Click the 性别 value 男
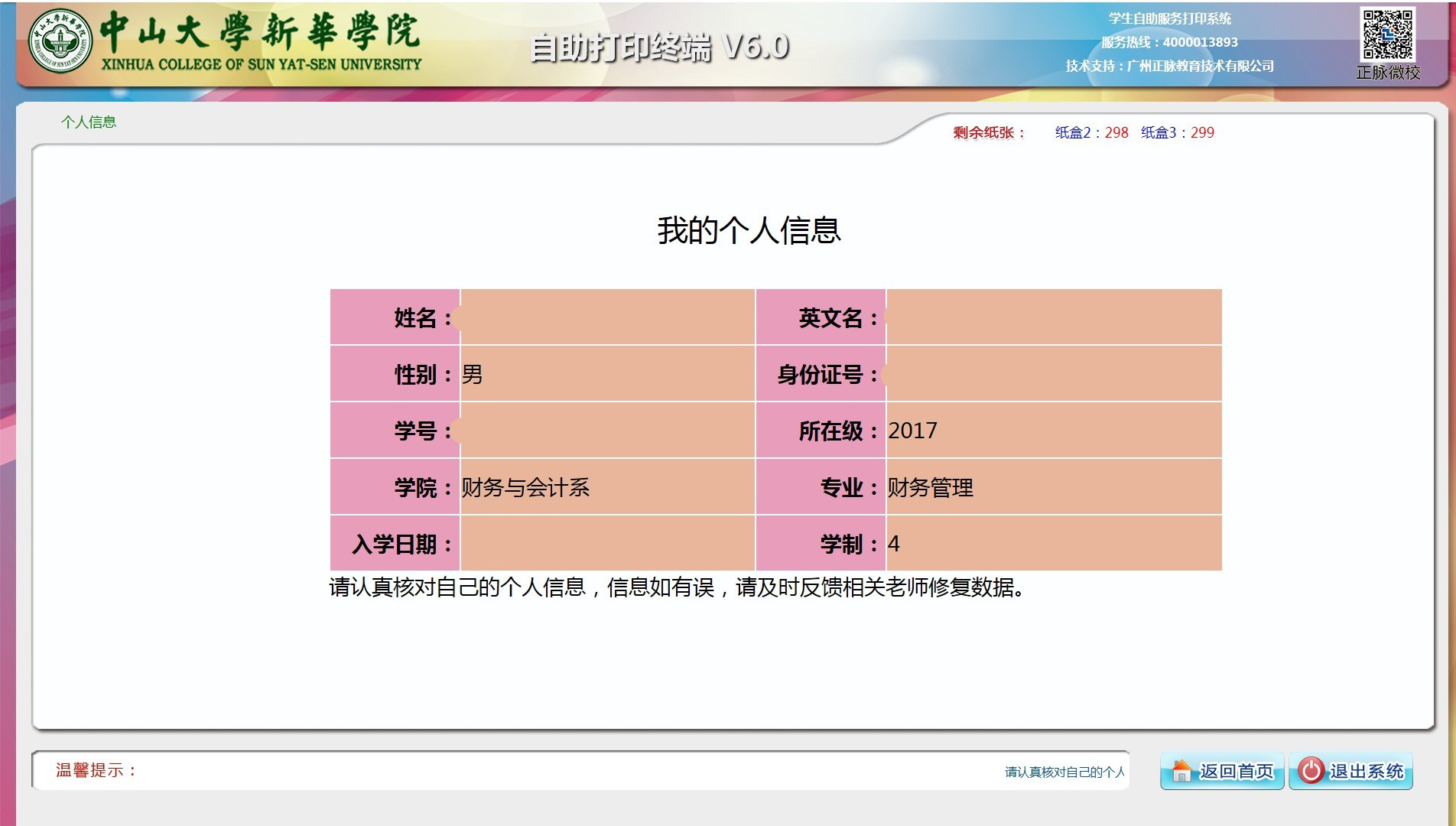 [473, 375]
